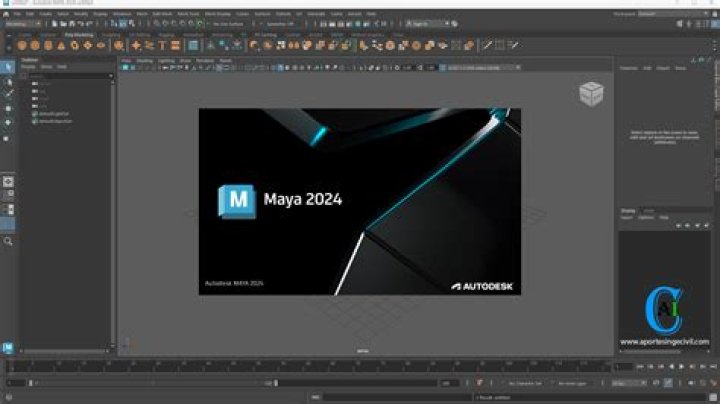The image size is (720, 404).
Task: Click the ViewCube in the viewport
Action: [x=591, y=94]
